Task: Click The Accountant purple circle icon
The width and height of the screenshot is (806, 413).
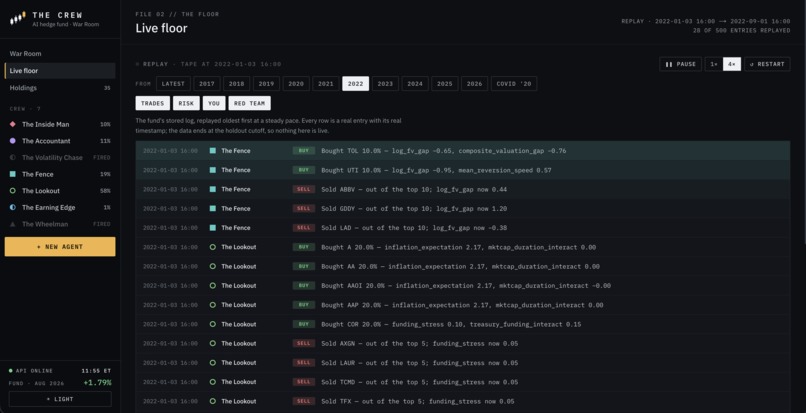Action: point(13,141)
